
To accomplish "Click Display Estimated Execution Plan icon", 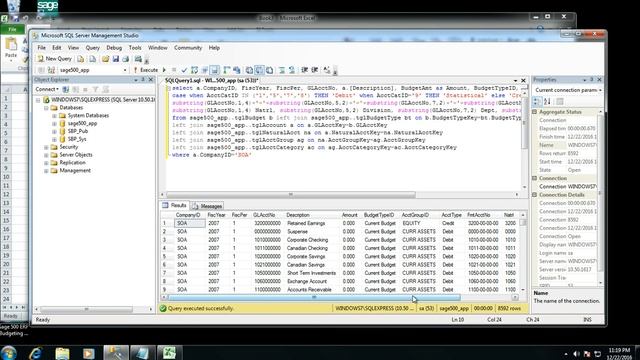I will pyautogui.click(x=194, y=70).
